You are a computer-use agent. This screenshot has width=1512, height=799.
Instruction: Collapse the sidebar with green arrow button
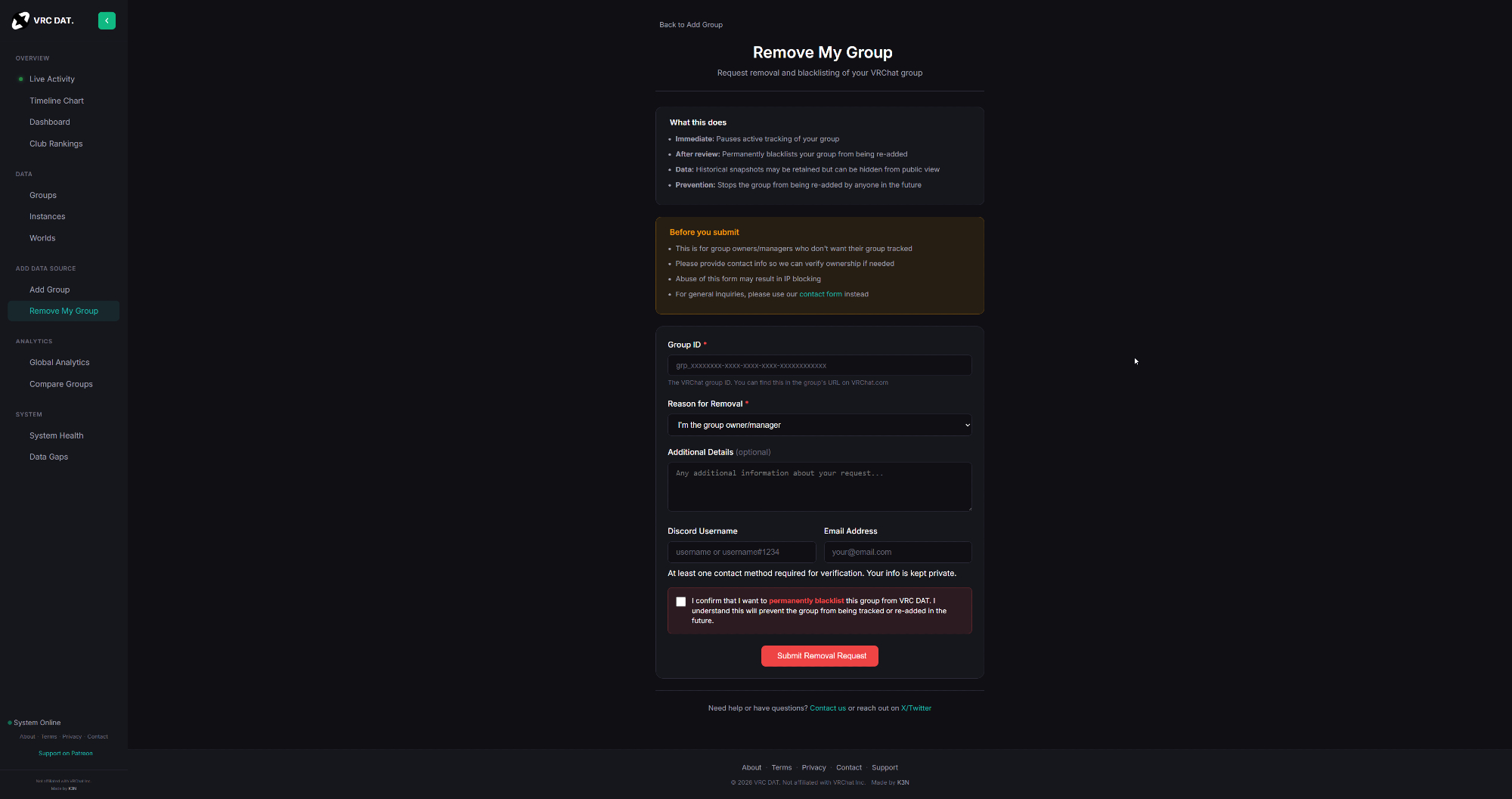(107, 21)
